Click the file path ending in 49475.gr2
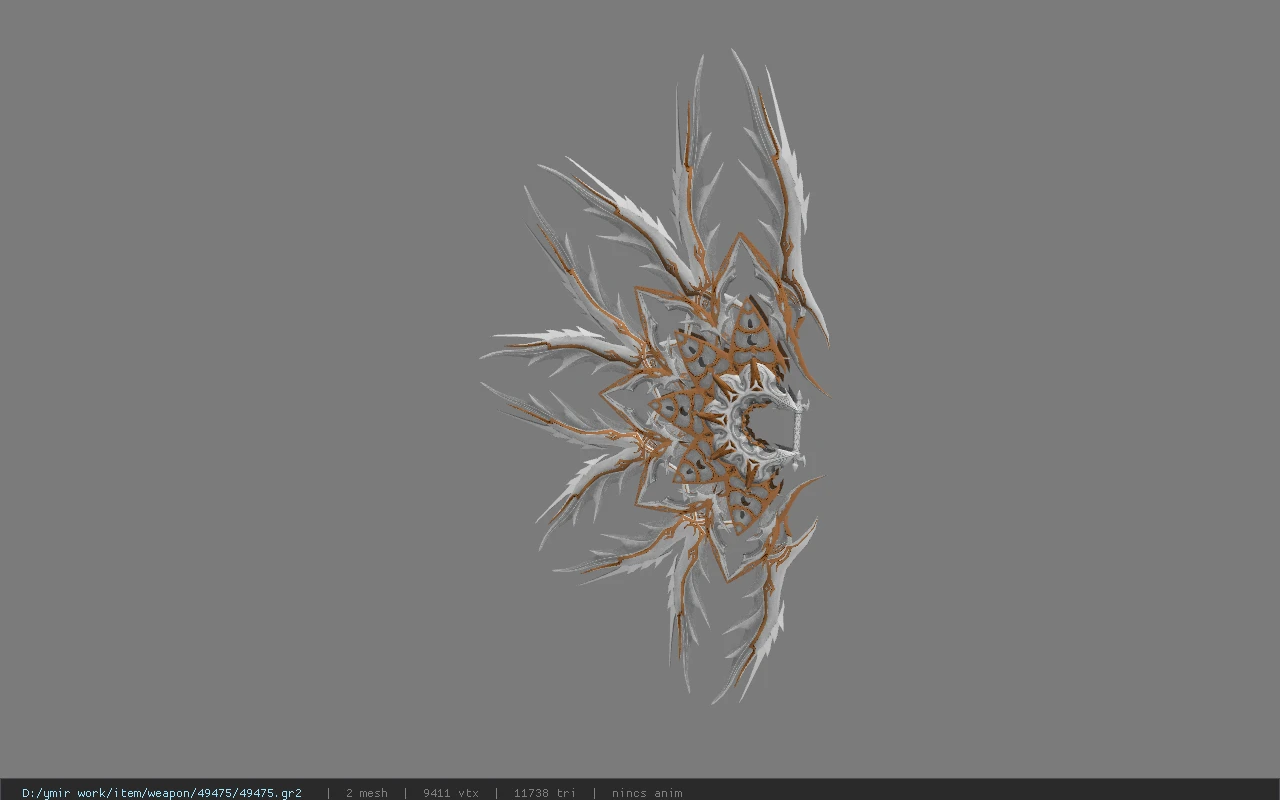Image resolution: width=1280 pixels, height=800 pixels. tap(162, 793)
